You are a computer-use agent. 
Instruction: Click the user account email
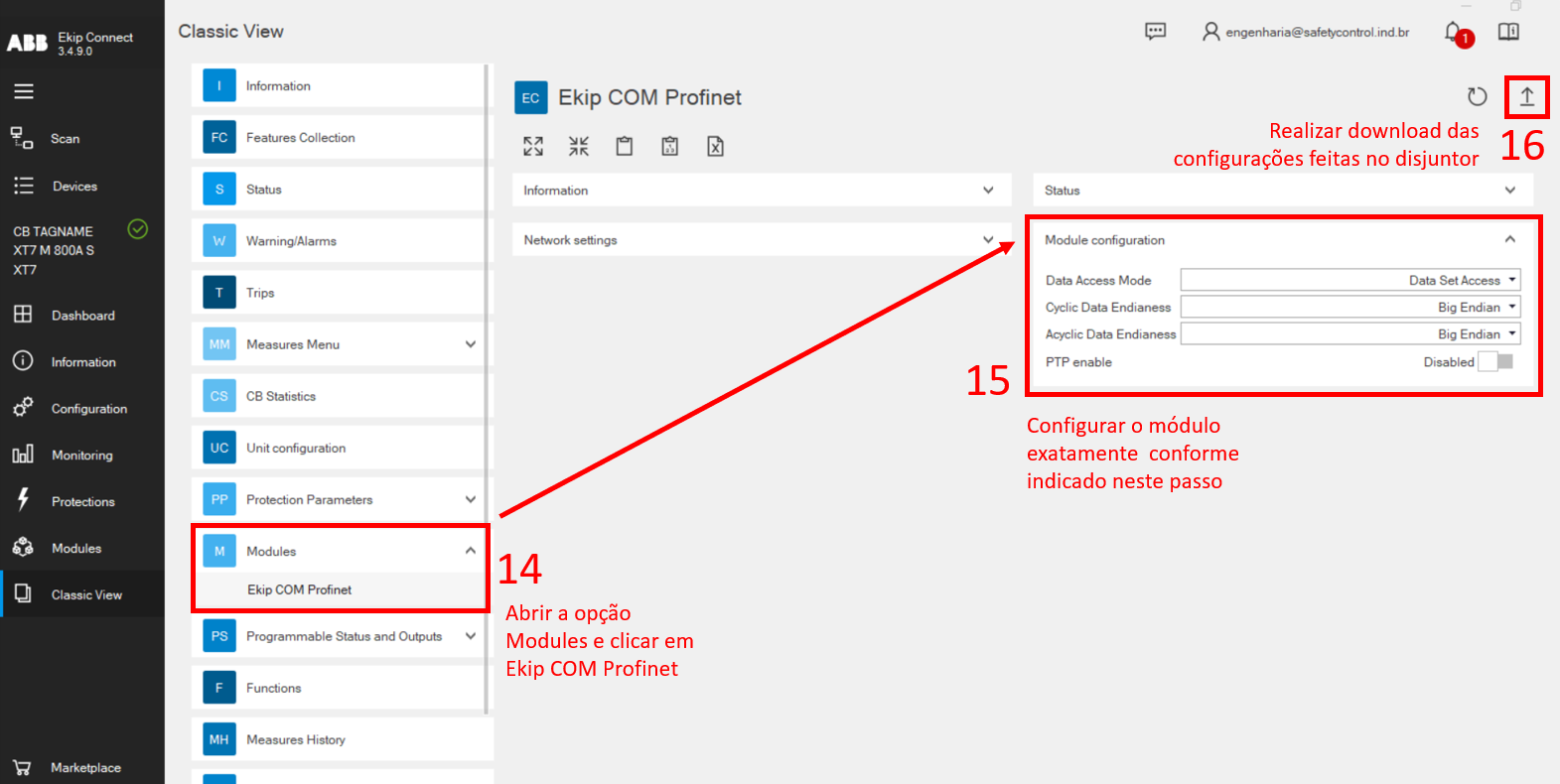point(1317,33)
